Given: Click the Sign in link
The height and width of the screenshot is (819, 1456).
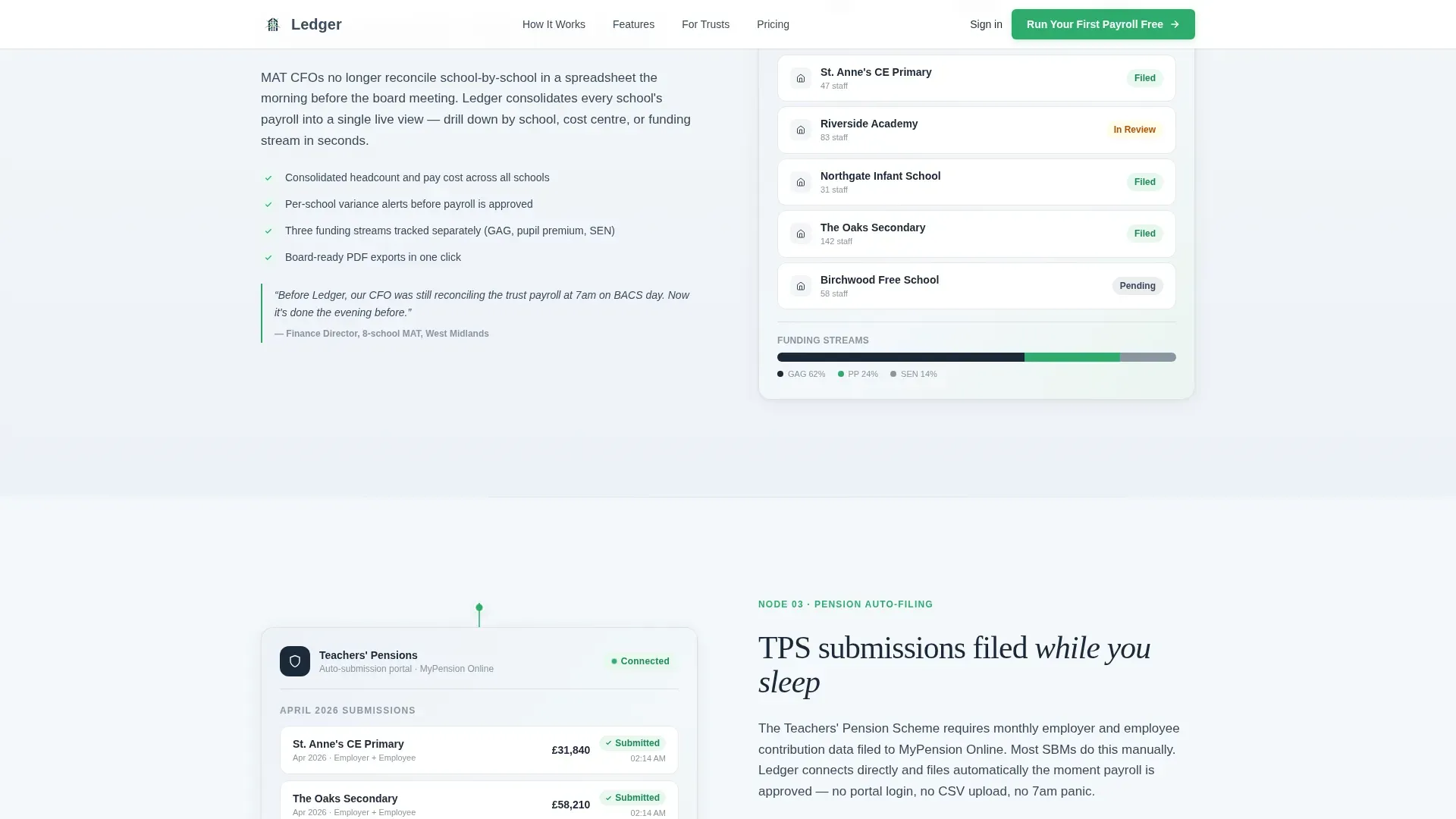Looking at the screenshot, I should [x=986, y=24].
